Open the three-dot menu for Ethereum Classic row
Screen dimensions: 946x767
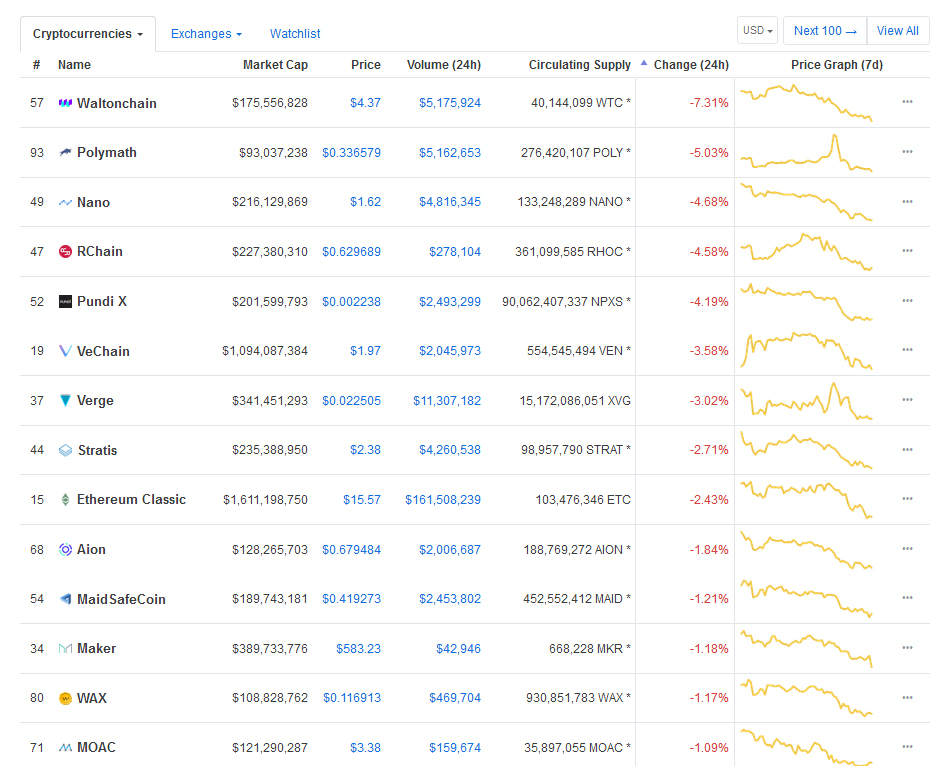[x=907, y=498]
